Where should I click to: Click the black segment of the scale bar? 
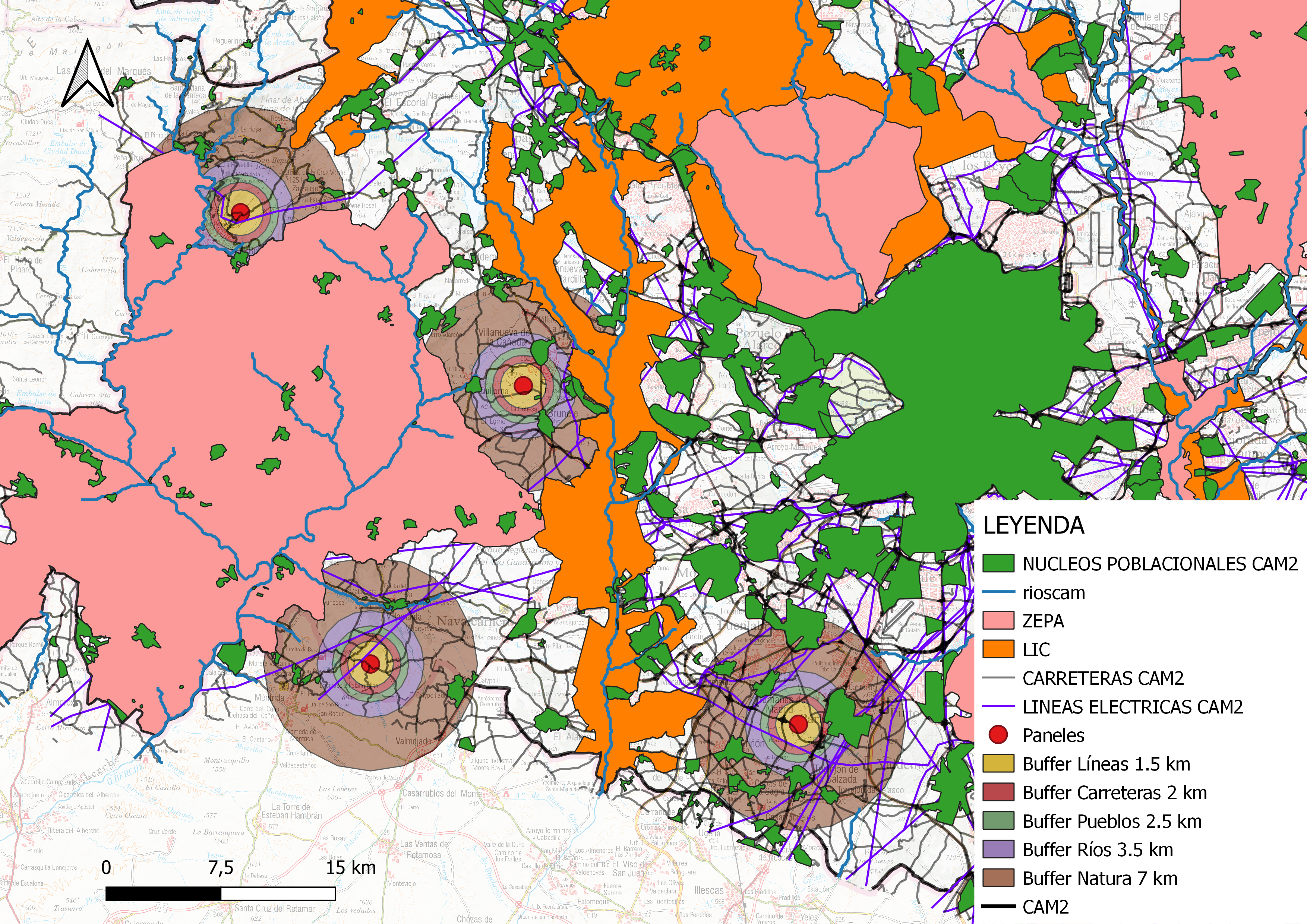click(163, 893)
